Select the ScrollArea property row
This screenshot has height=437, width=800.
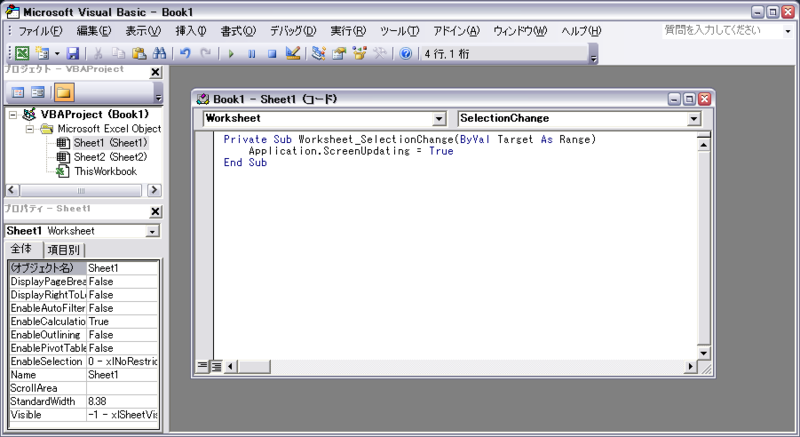[84, 389]
